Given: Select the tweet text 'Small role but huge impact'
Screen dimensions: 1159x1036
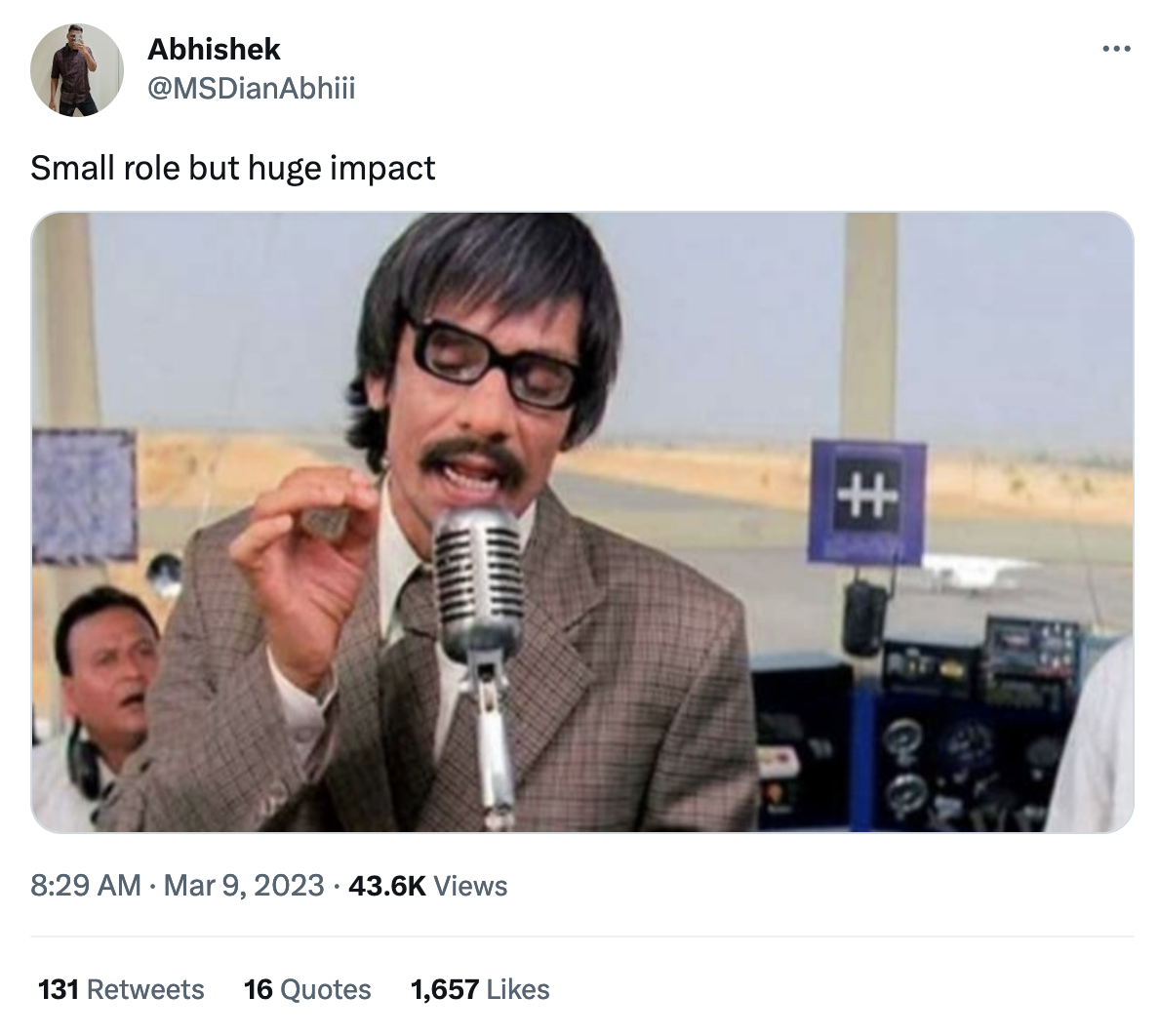Looking at the screenshot, I should (x=233, y=168).
